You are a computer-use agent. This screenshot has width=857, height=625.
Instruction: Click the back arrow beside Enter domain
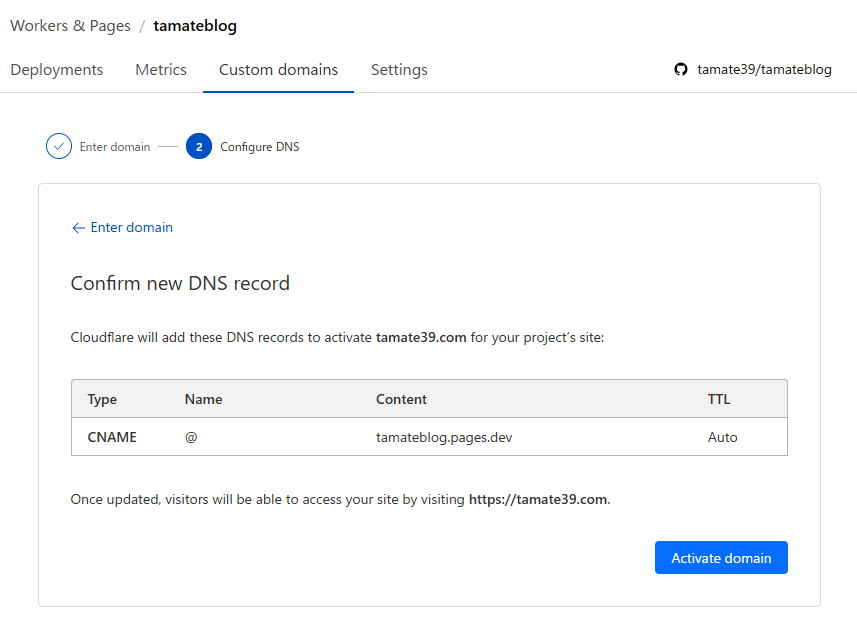78,228
